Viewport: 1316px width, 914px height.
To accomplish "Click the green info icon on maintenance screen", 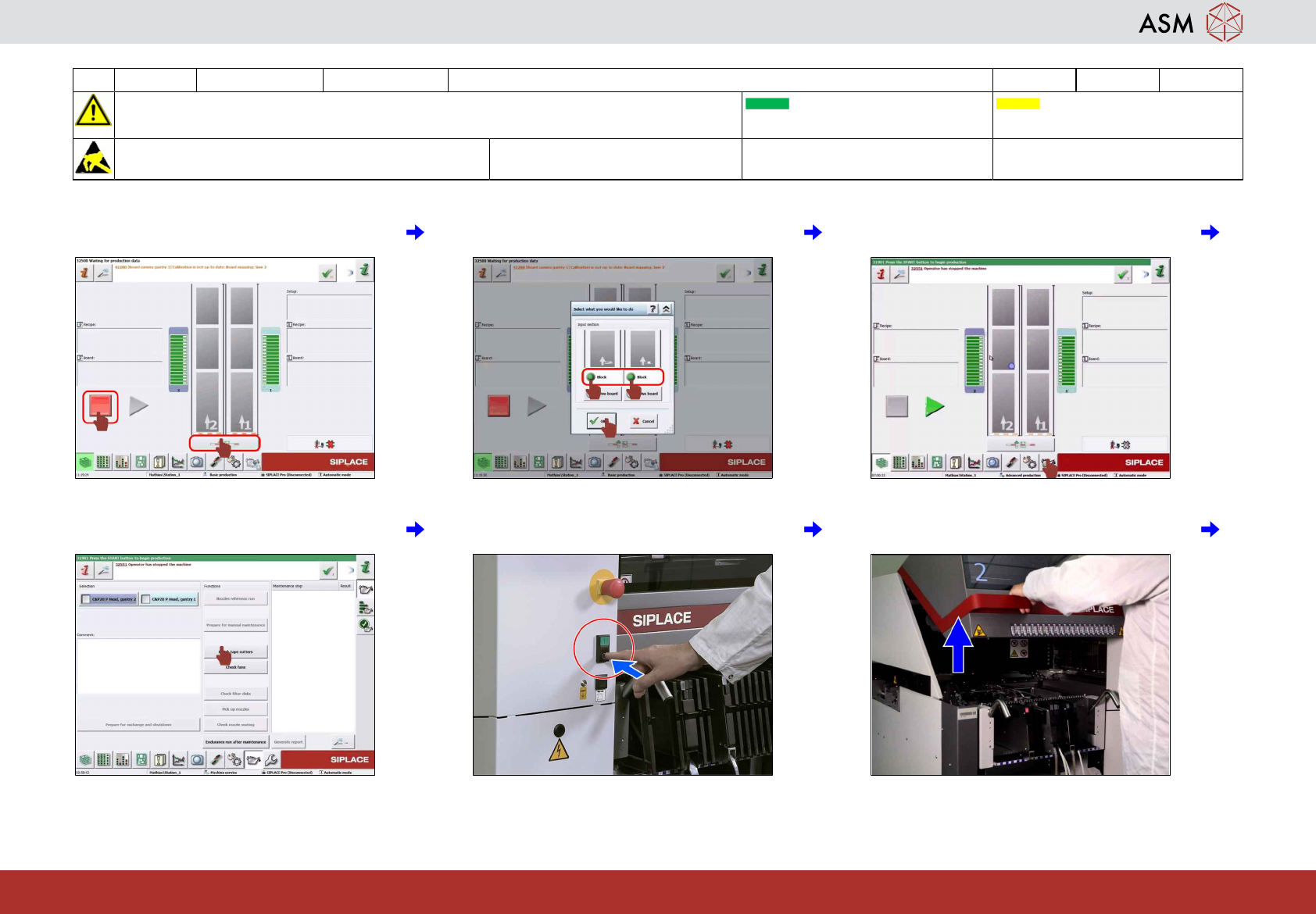I will point(365,568).
